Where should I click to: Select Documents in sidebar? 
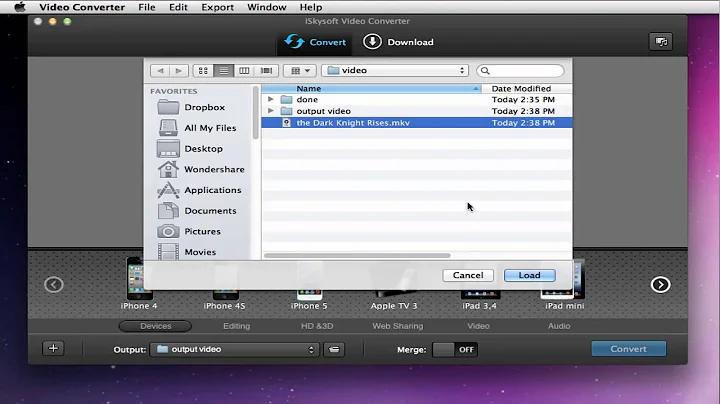pyautogui.click(x=197, y=210)
